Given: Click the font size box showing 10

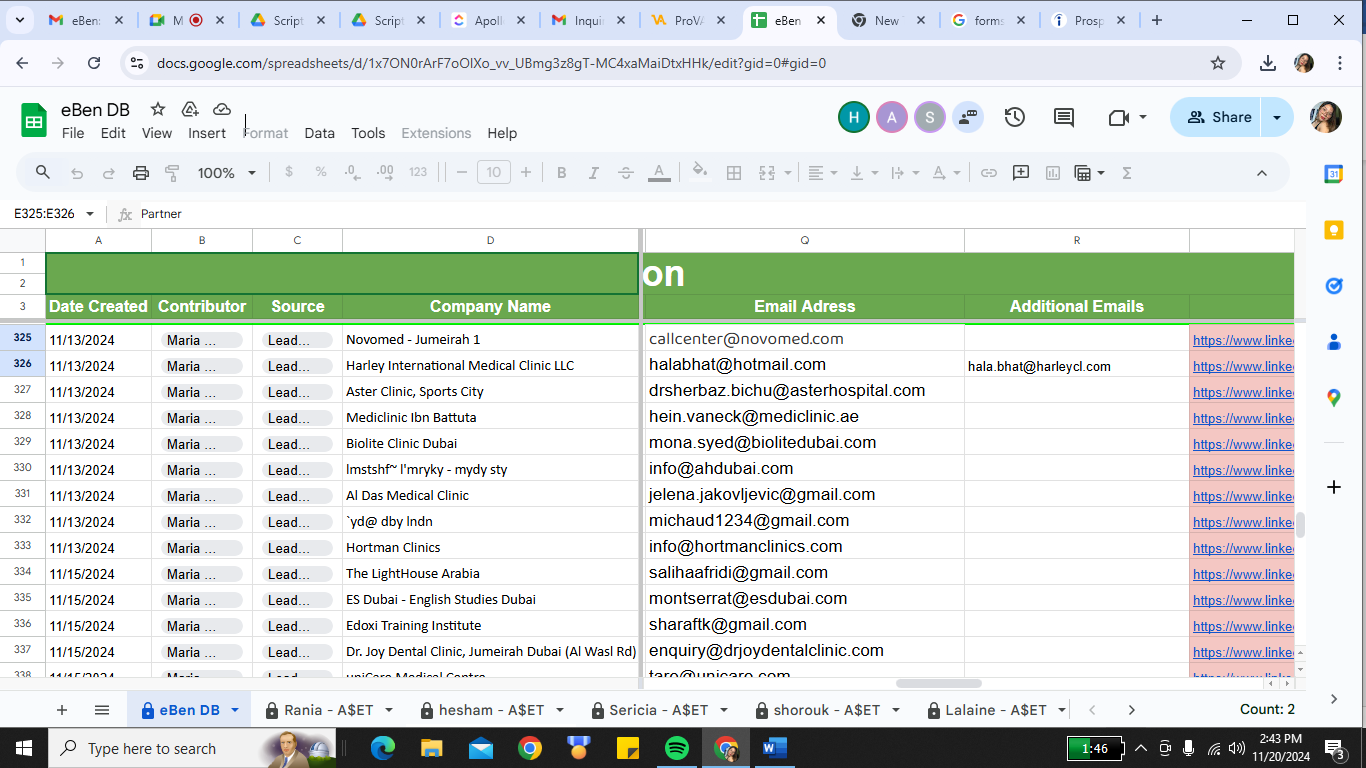Looking at the screenshot, I should [x=494, y=173].
